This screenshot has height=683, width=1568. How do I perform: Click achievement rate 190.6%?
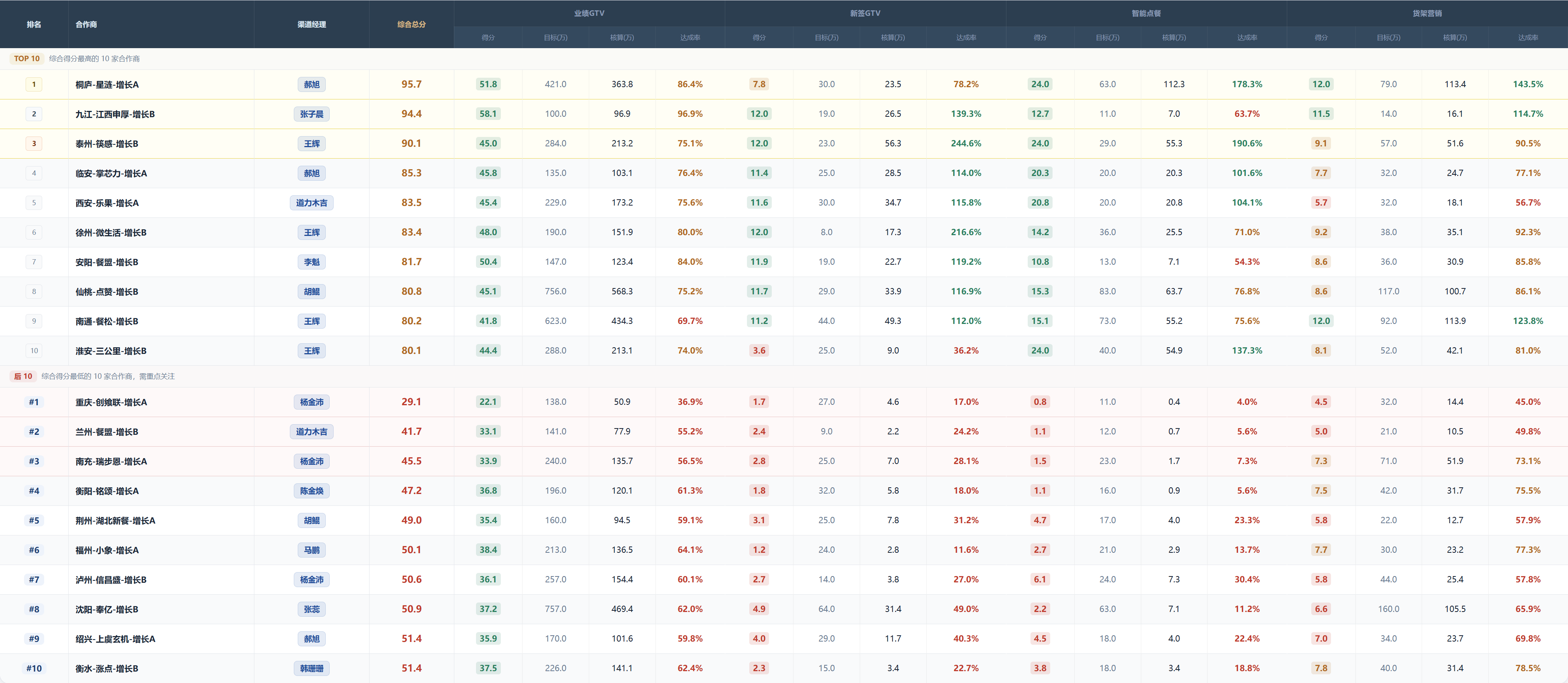1247,143
